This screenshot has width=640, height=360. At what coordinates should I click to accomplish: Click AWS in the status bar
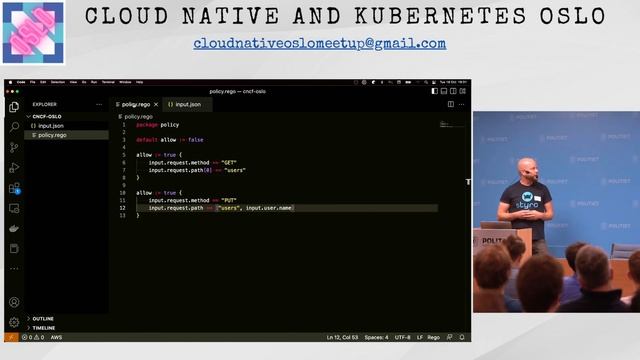coord(56,338)
